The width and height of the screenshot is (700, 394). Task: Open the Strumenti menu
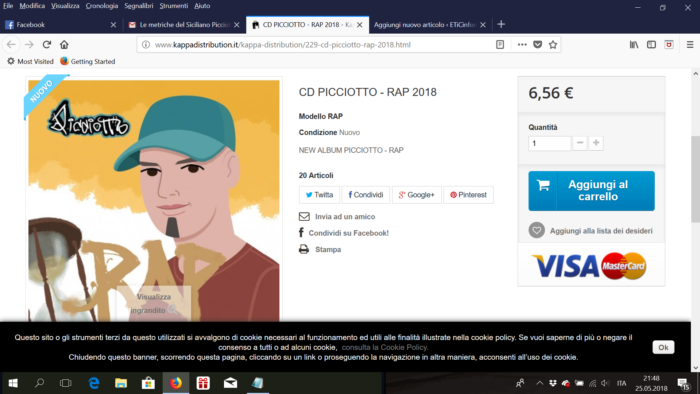pyautogui.click(x=174, y=6)
